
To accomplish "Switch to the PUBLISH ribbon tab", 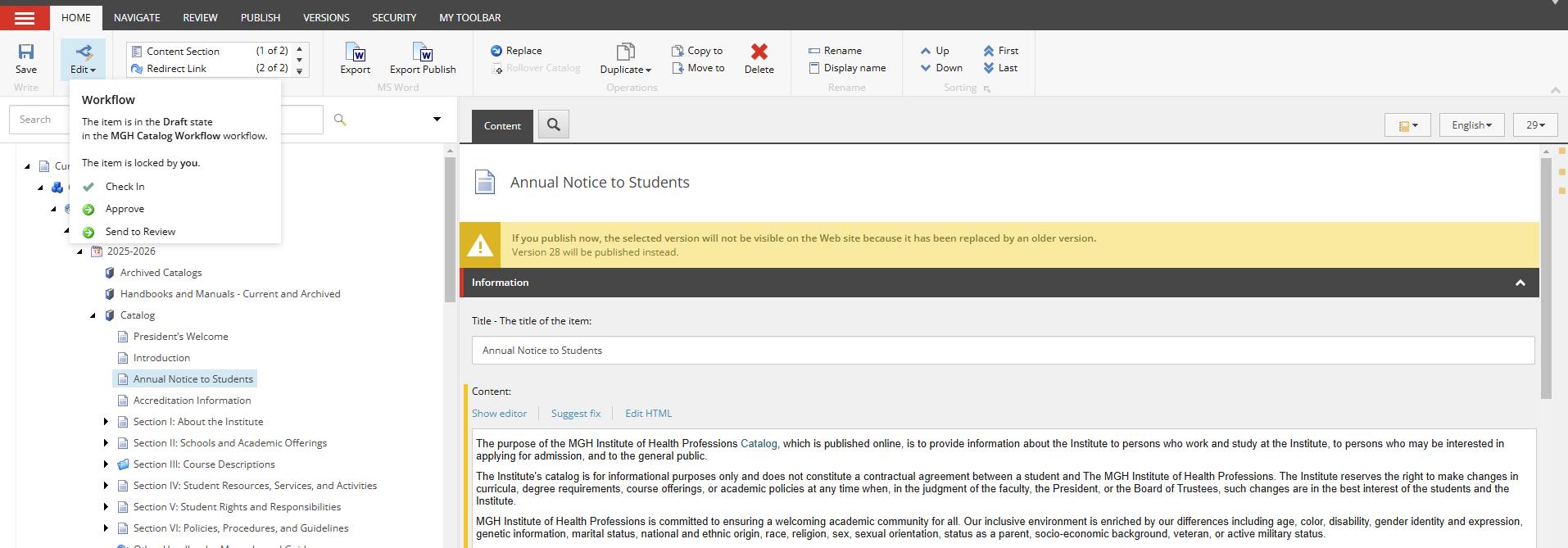I will 261,17.
